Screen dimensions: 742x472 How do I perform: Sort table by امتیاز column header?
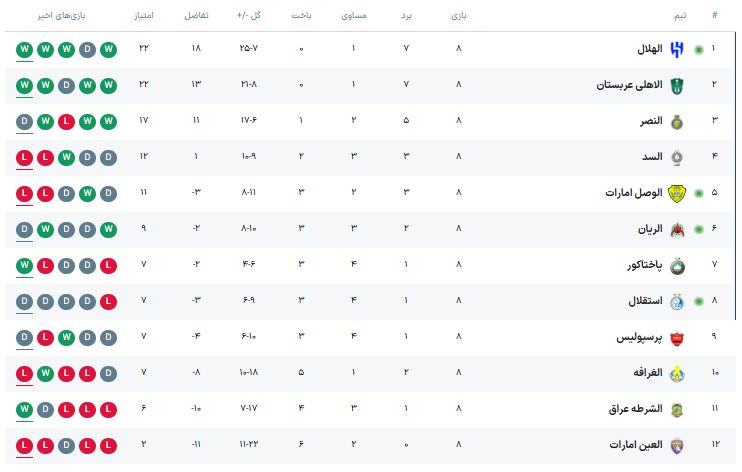pos(144,16)
